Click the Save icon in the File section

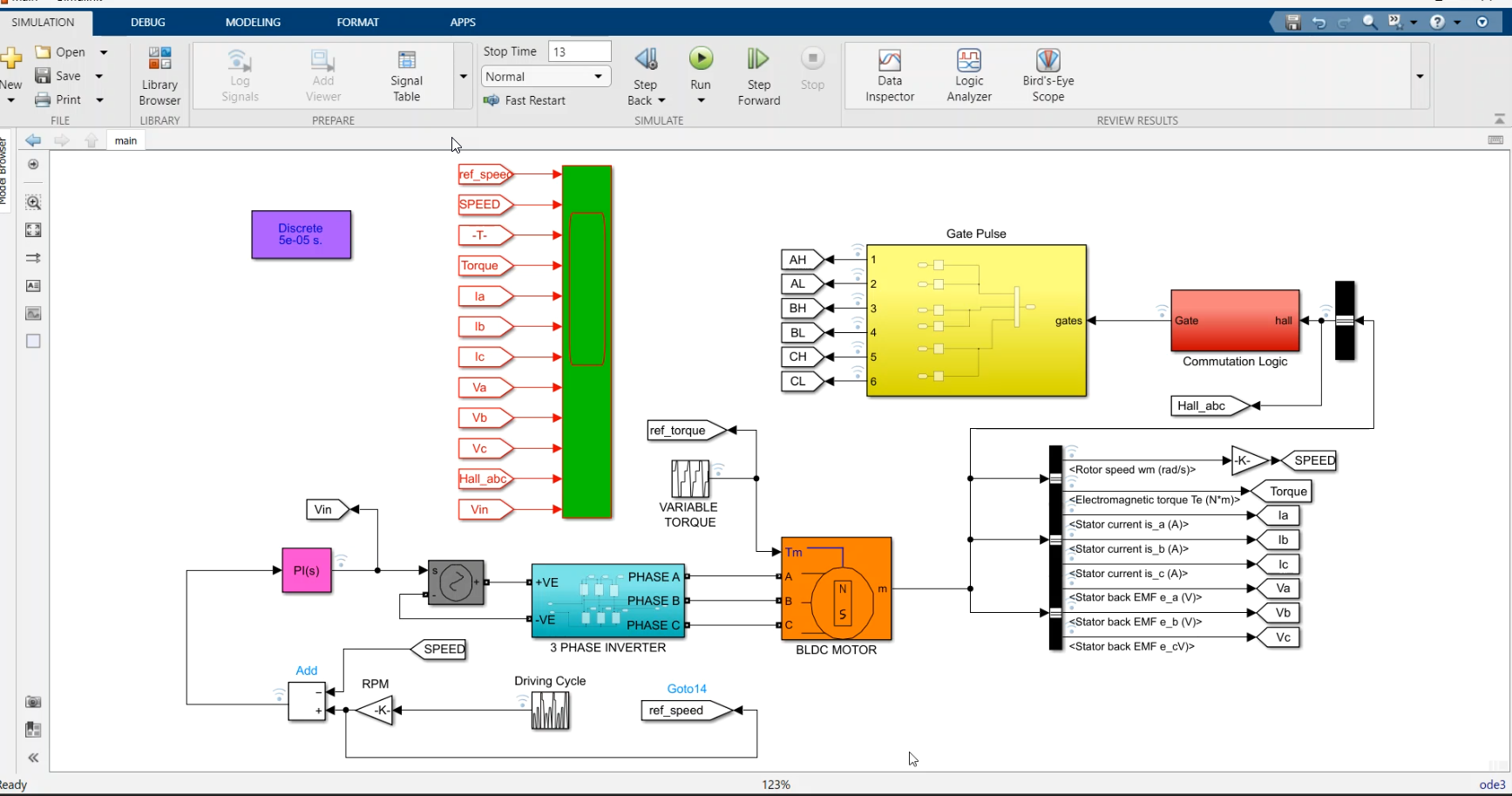(43, 76)
